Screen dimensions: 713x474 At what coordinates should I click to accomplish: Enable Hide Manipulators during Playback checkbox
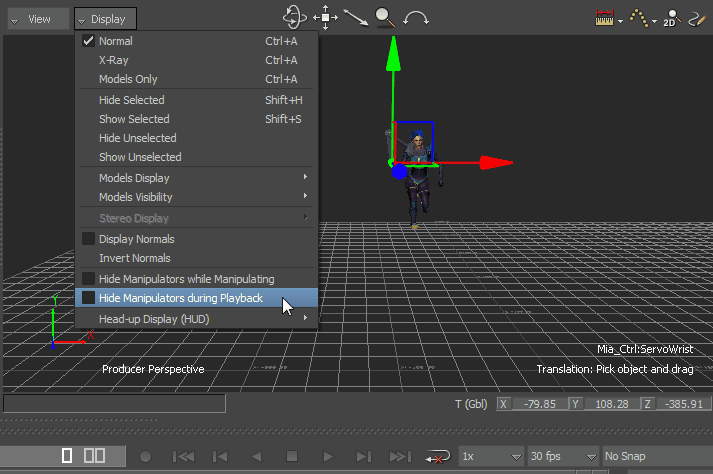coord(89,298)
